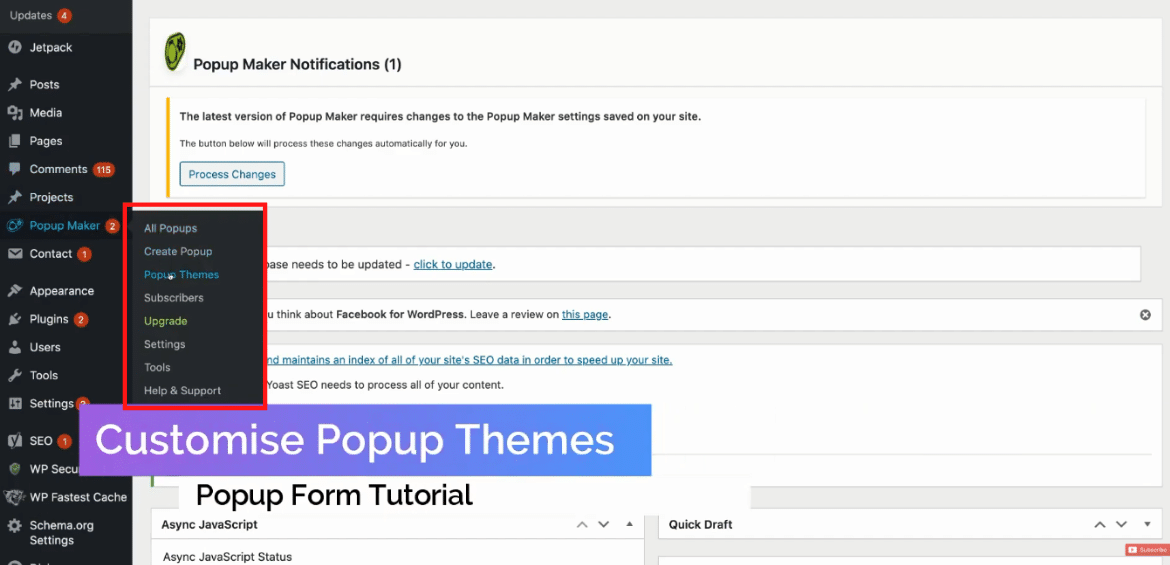This screenshot has width=1170, height=565.
Task: Open Jetpack menu label
Action: [x=51, y=47]
